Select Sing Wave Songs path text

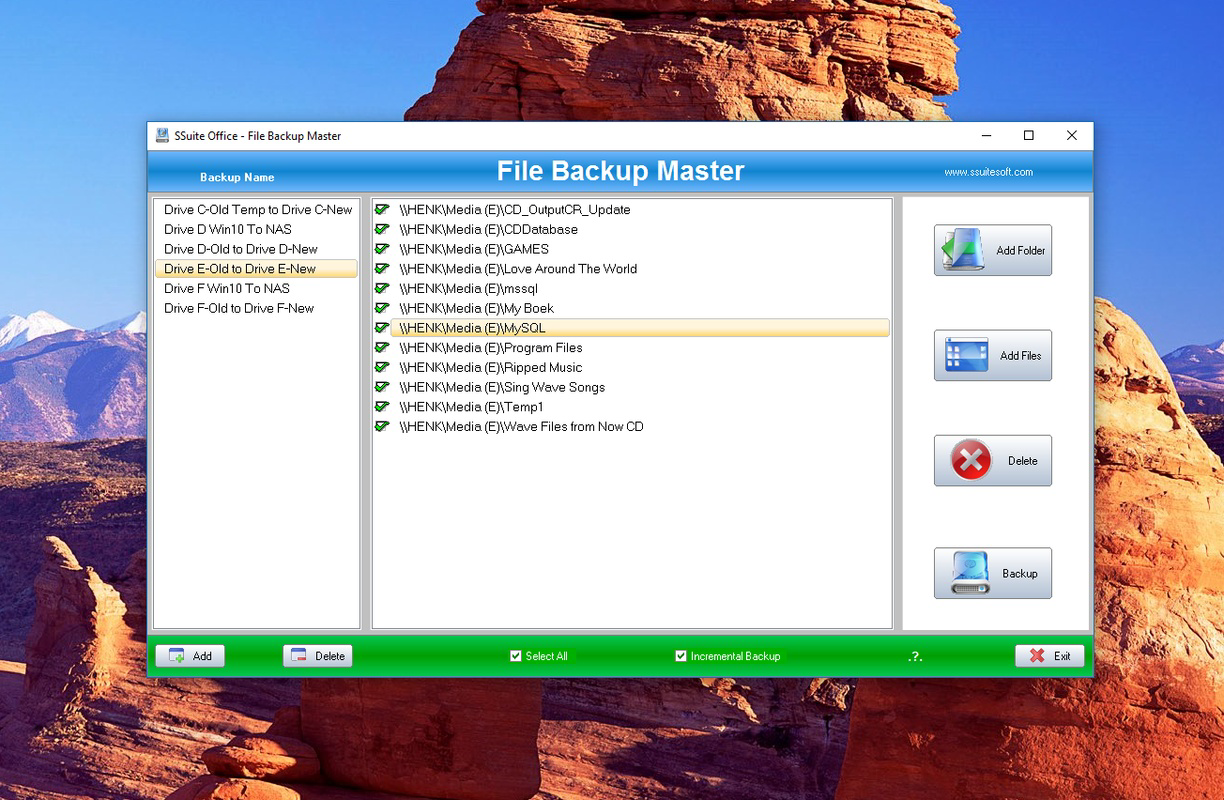click(502, 387)
